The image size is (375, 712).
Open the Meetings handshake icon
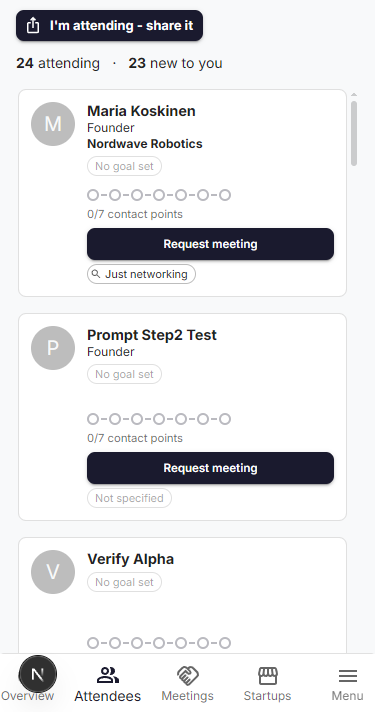(188, 676)
